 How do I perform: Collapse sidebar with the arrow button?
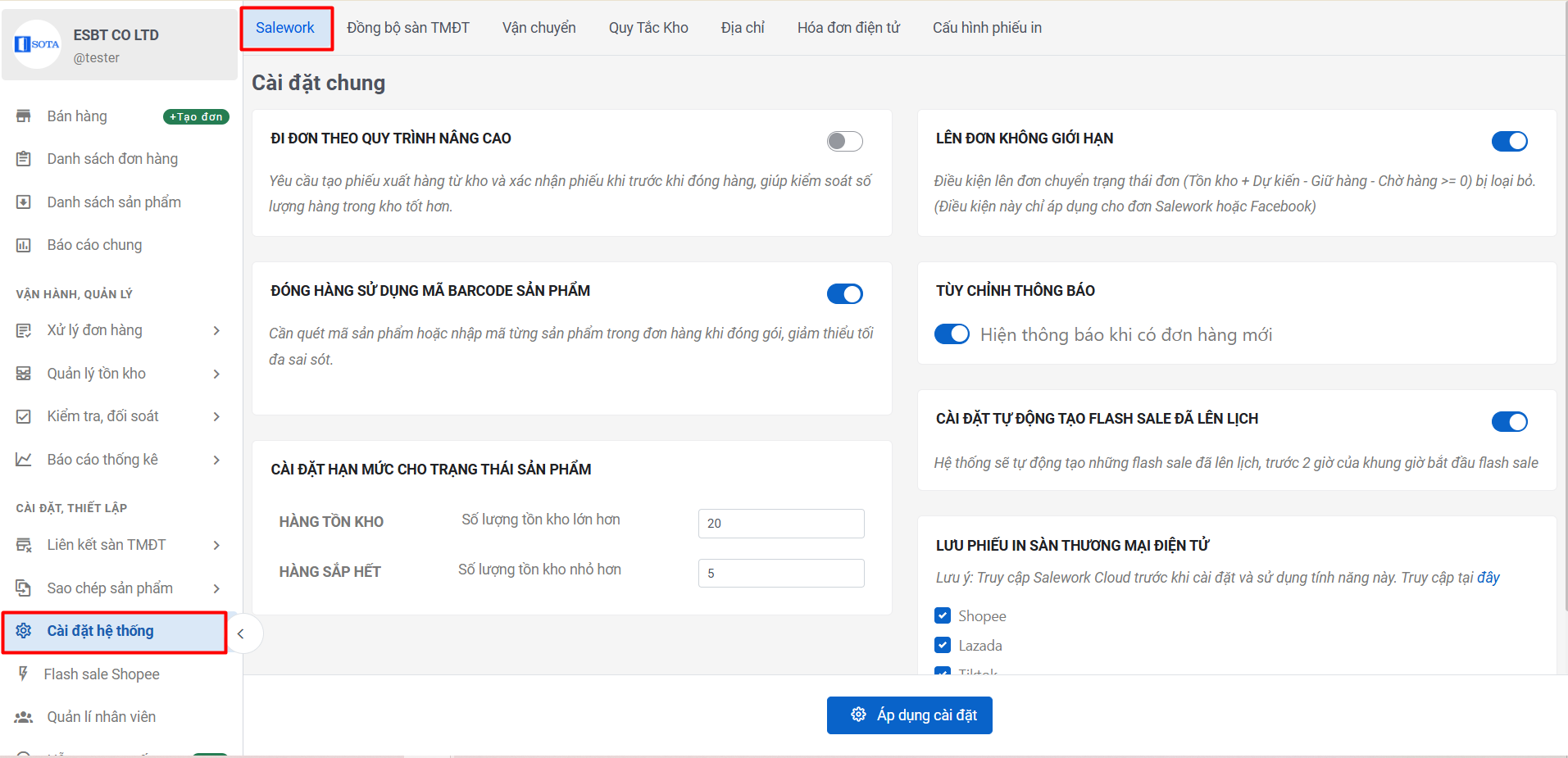[241, 633]
